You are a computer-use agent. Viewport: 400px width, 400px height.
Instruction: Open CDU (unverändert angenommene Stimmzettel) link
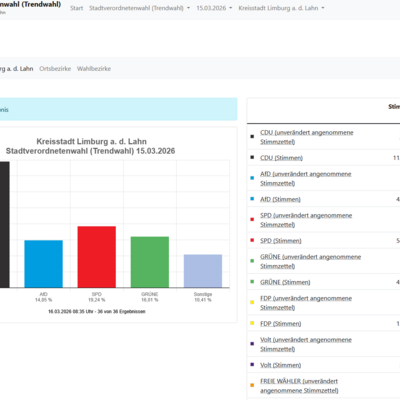307,137
